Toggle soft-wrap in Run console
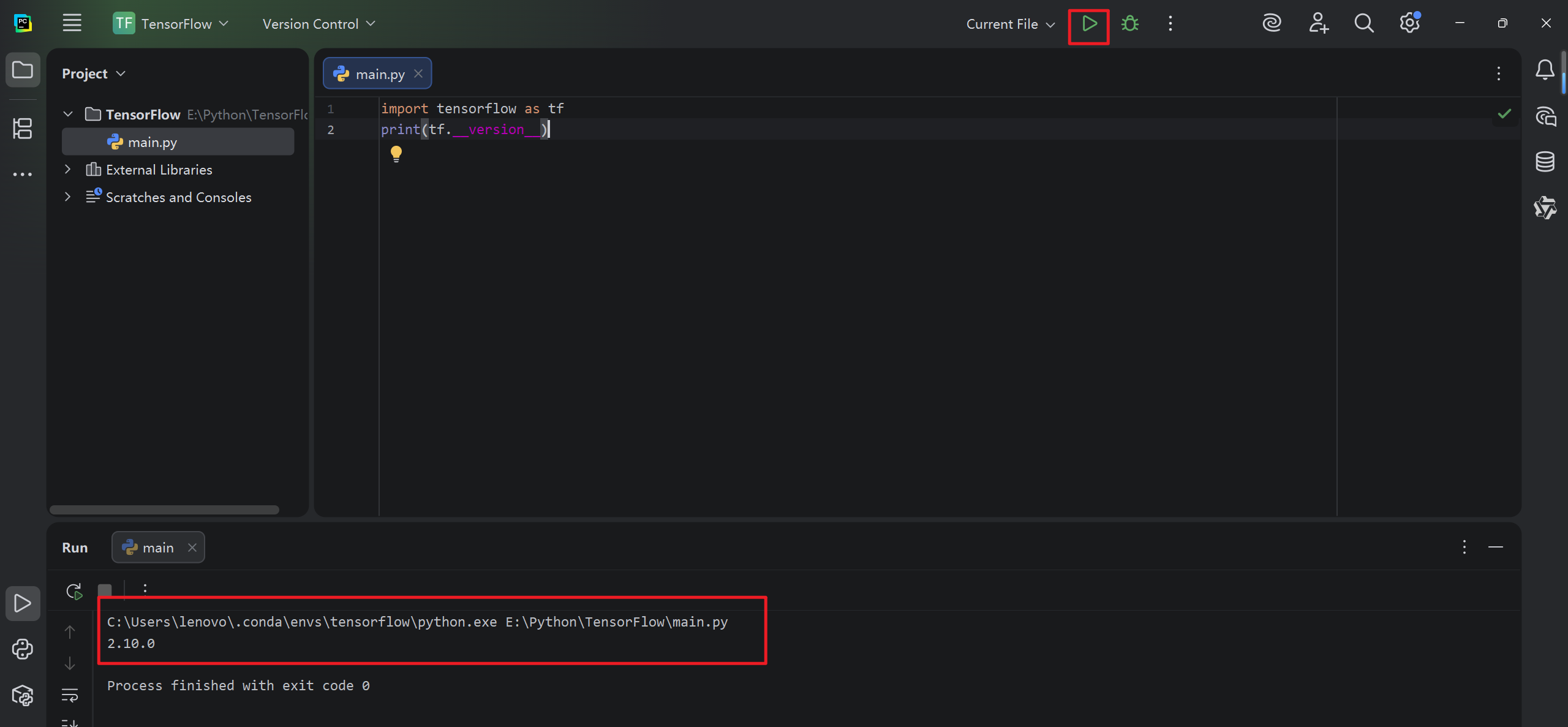This screenshot has width=1568, height=727. [x=70, y=695]
